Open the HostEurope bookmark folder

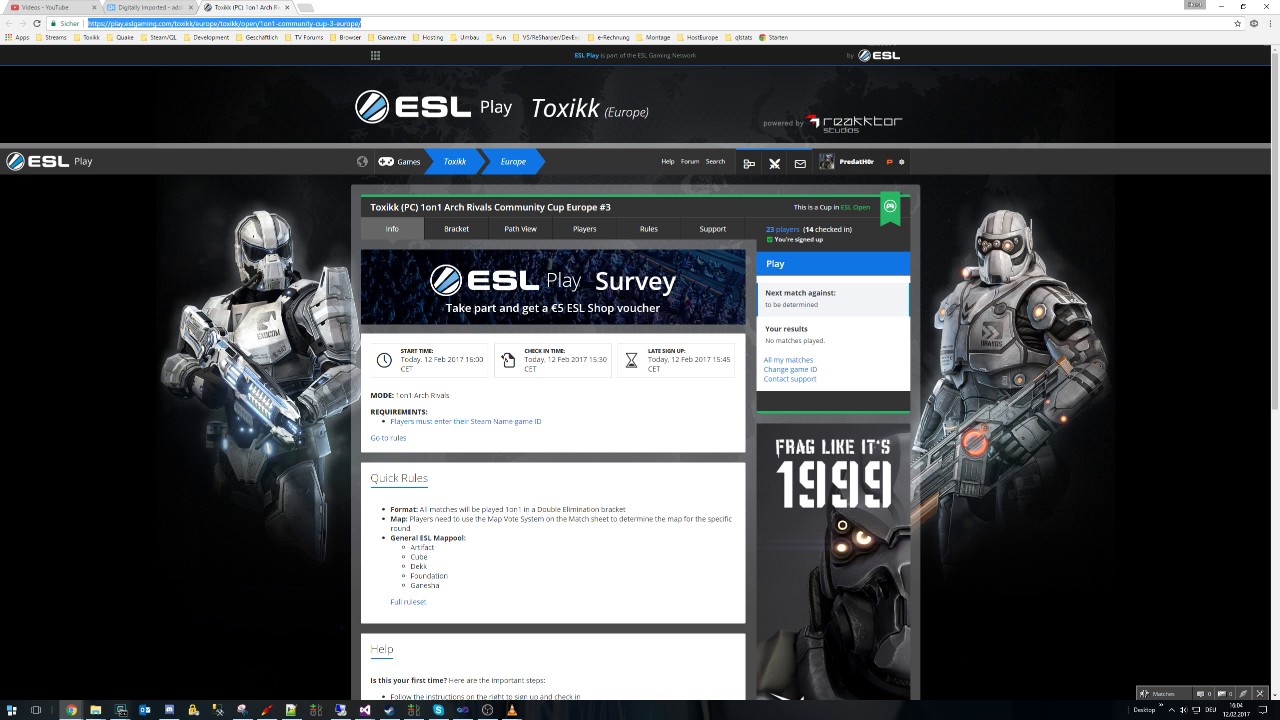coord(698,37)
